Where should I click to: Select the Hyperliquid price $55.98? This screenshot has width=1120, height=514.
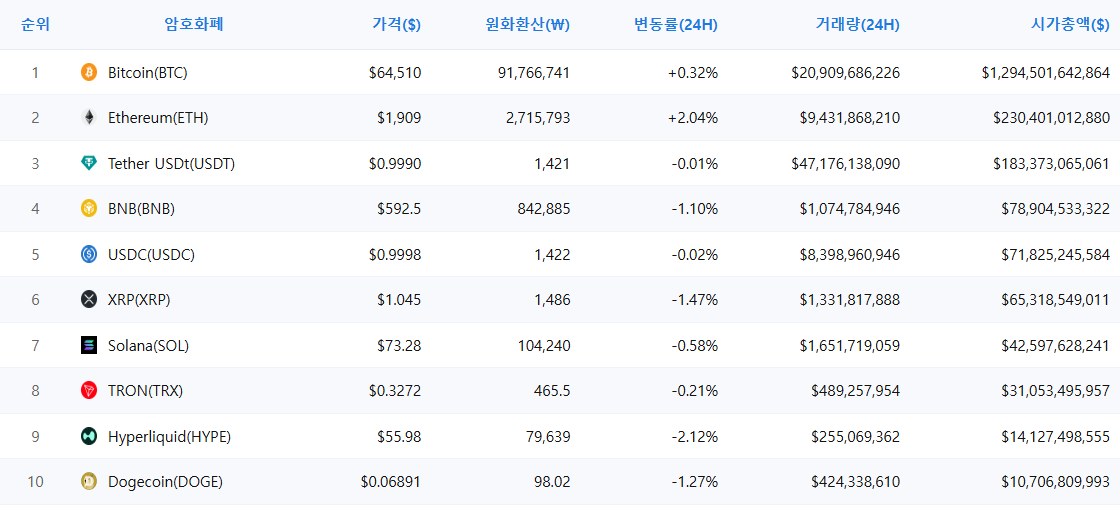click(x=399, y=436)
